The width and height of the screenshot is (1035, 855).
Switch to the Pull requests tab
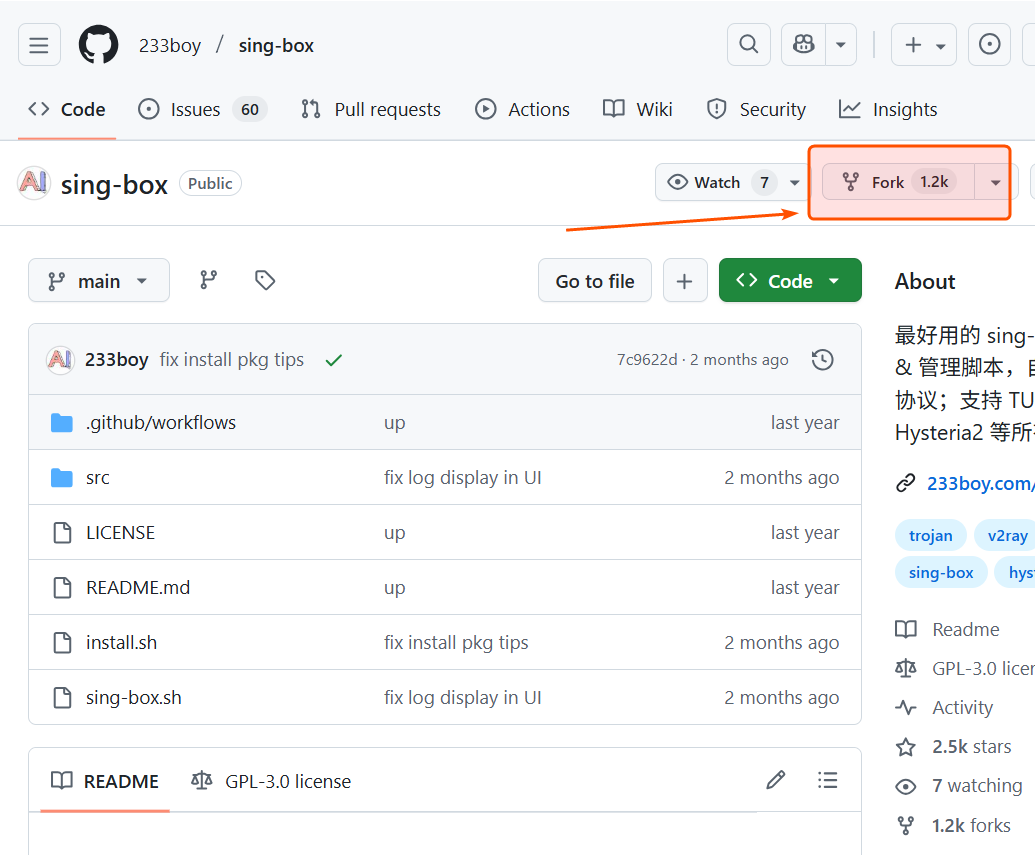point(371,109)
